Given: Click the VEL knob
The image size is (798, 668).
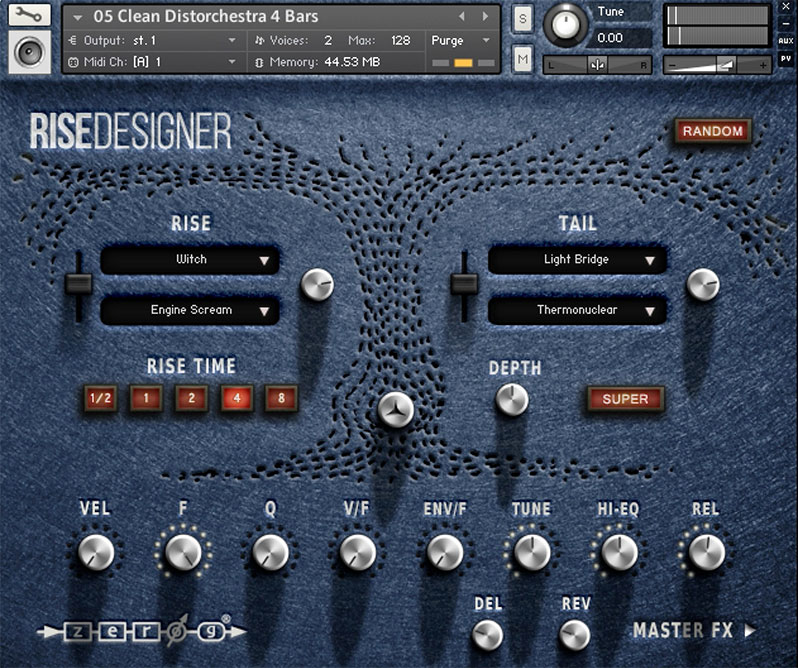Looking at the screenshot, I should [96, 552].
